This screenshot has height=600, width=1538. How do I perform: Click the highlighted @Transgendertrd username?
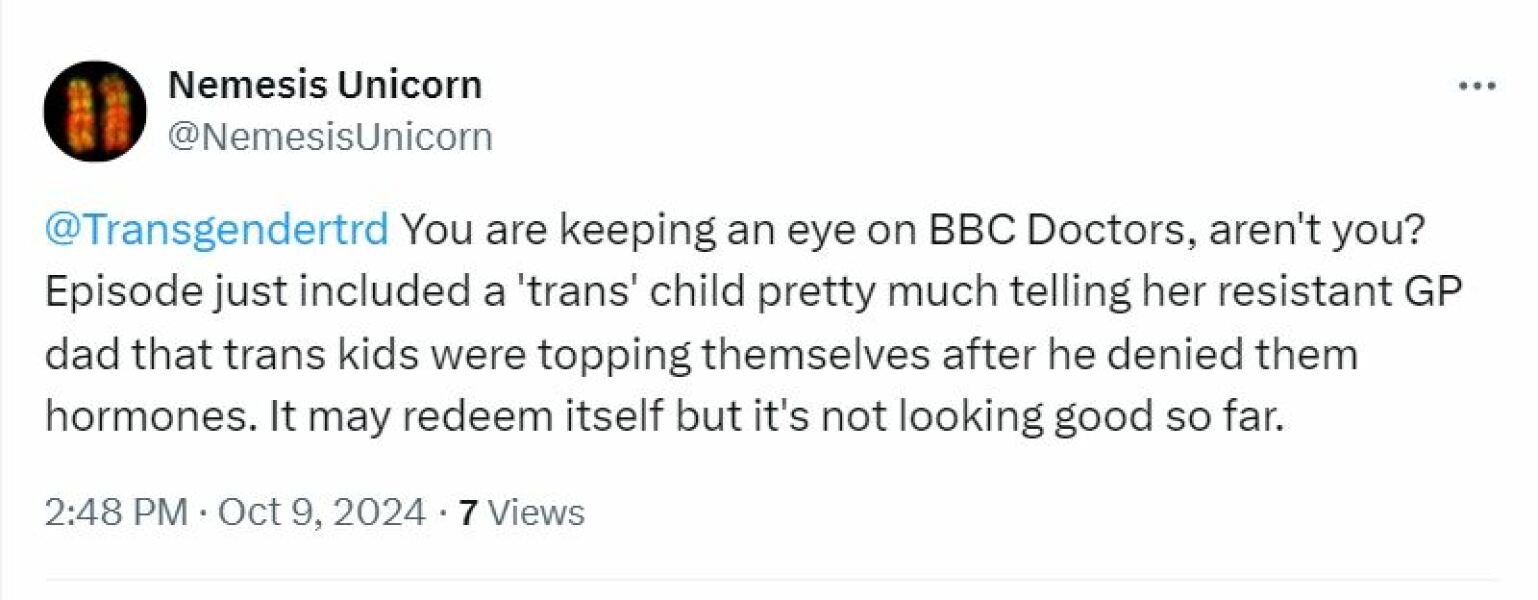point(211,231)
